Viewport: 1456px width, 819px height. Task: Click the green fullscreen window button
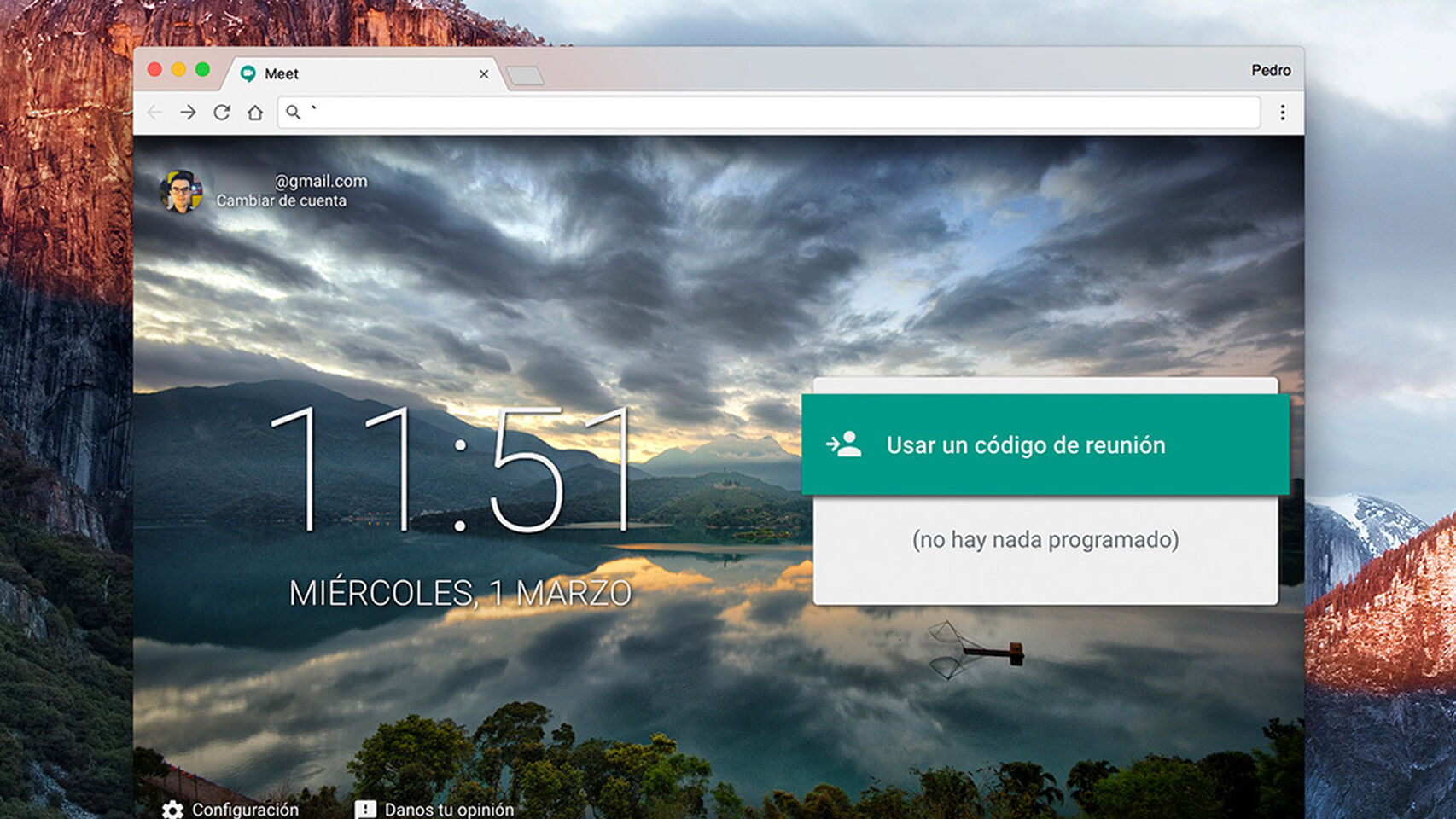tap(202, 69)
